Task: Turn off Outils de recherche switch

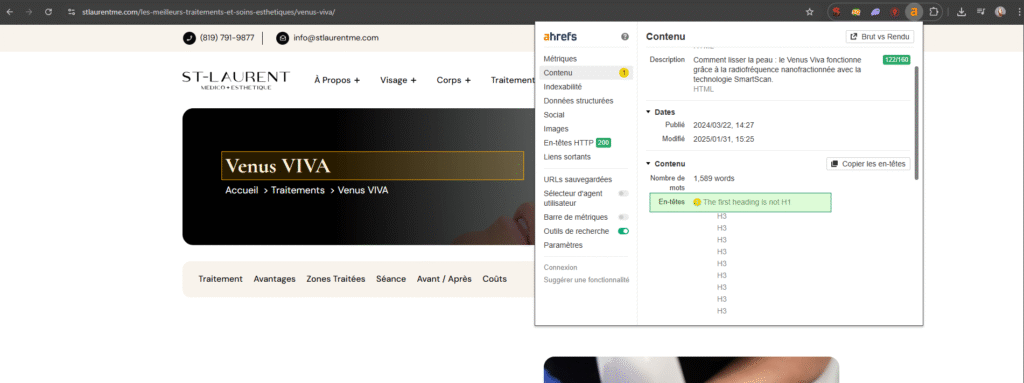Action: (623, 231)
